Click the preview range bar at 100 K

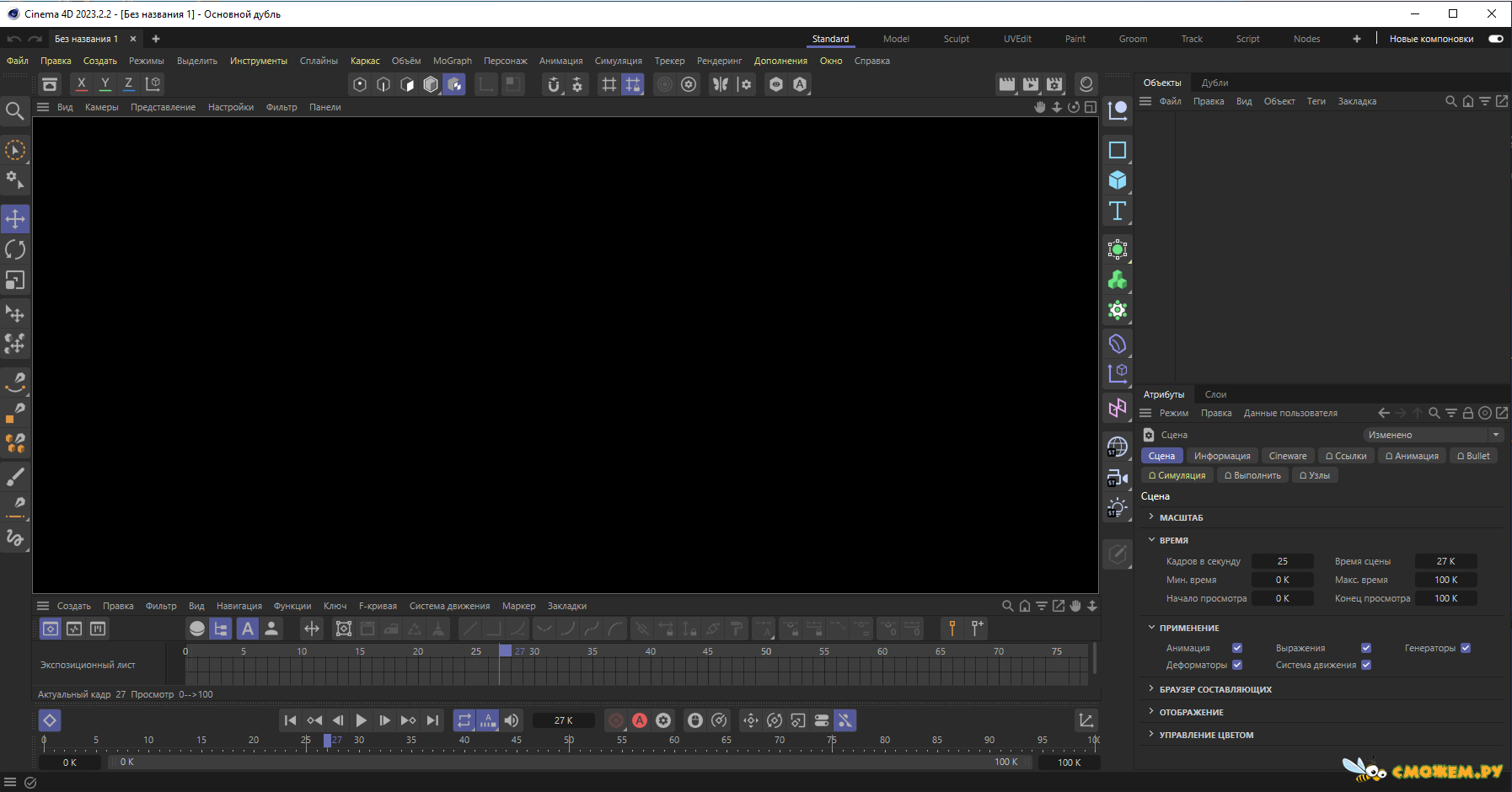coord(1006,762)
